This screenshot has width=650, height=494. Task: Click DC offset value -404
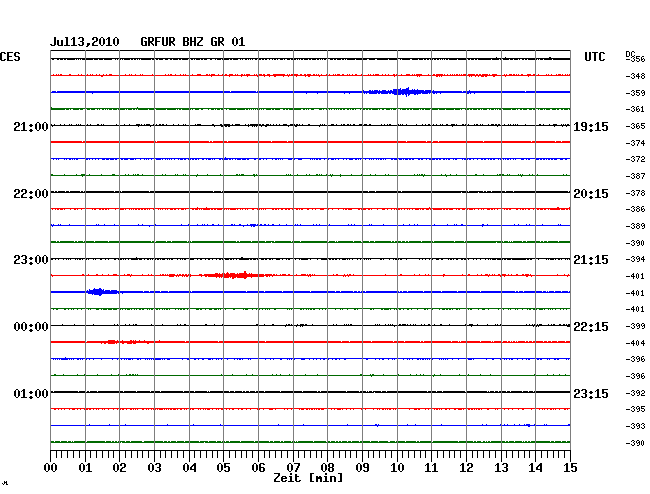[x=635, y=343]
